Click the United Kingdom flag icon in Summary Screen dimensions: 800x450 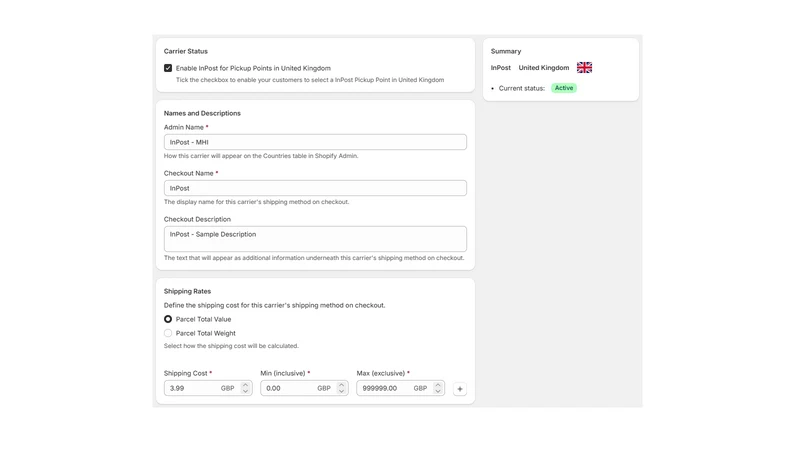(584, 67)
